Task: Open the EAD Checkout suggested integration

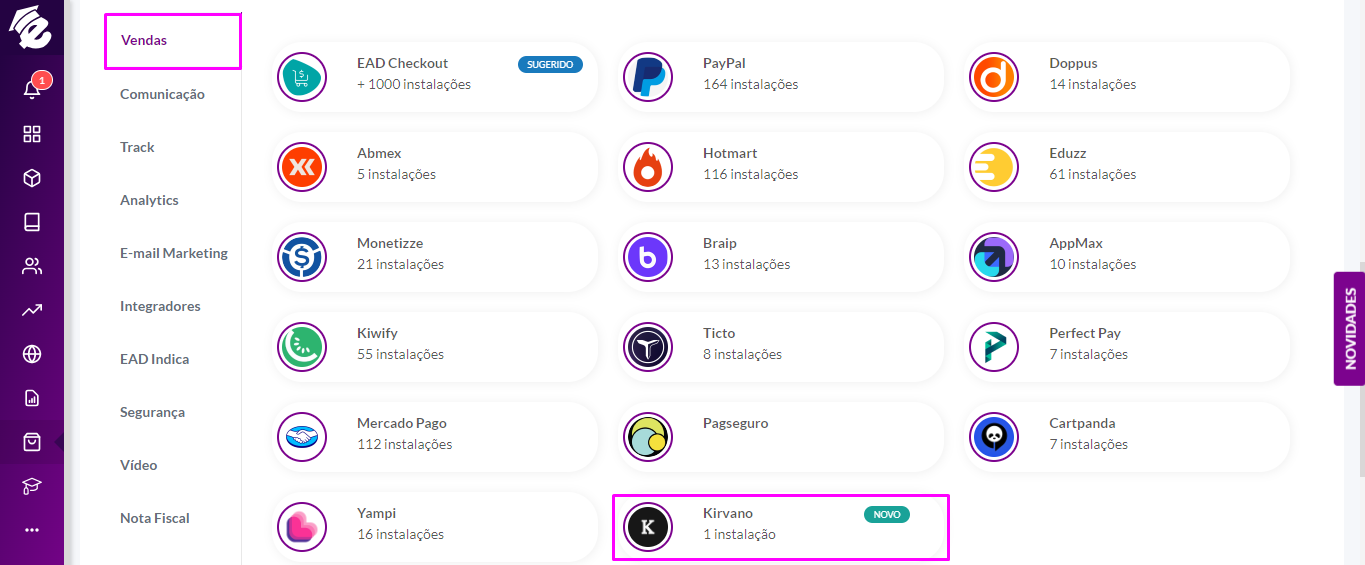Action: (435, 77)
